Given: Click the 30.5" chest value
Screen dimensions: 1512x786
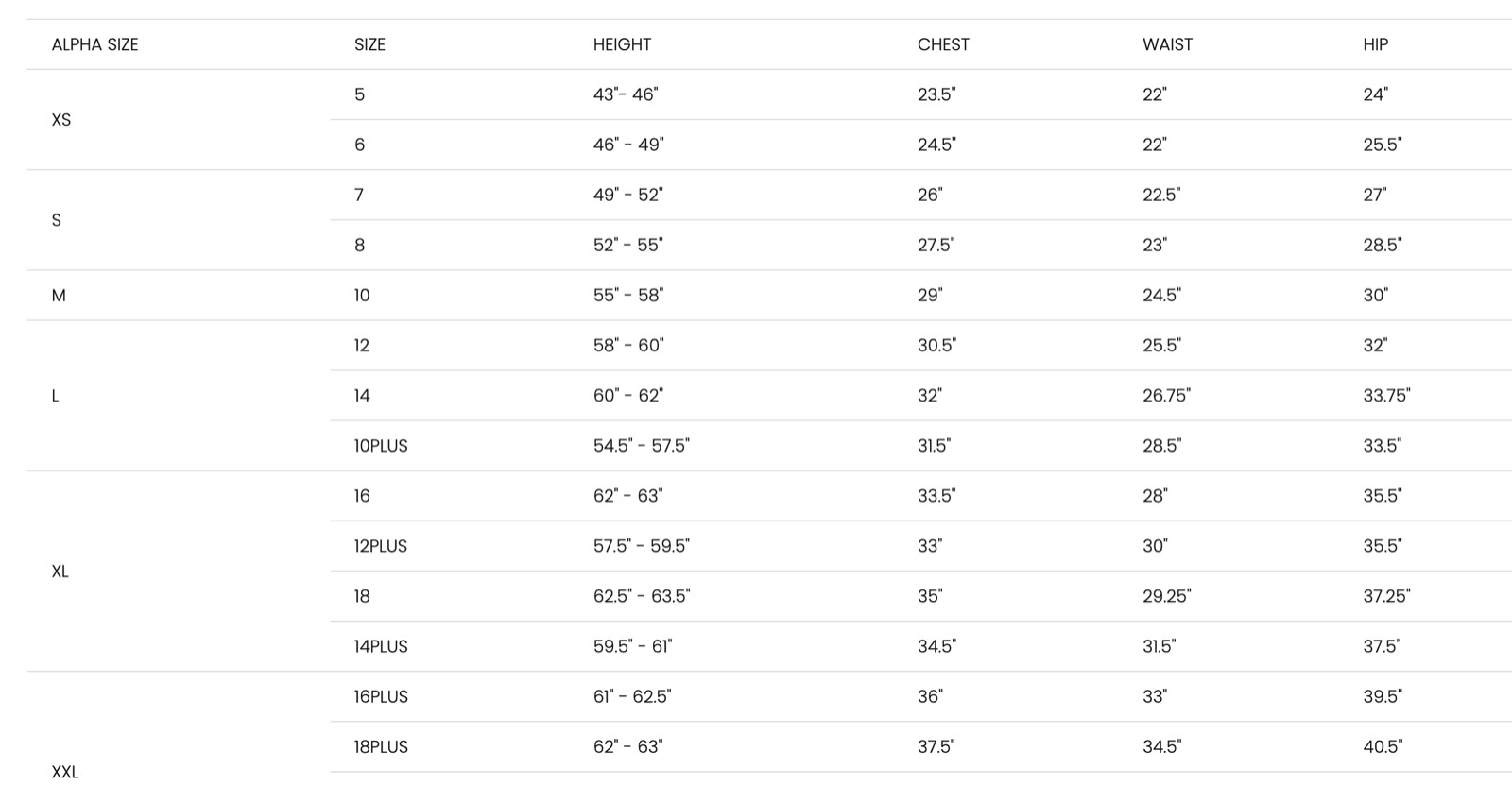Looking at the screenshot, I should tap(936, 346).
